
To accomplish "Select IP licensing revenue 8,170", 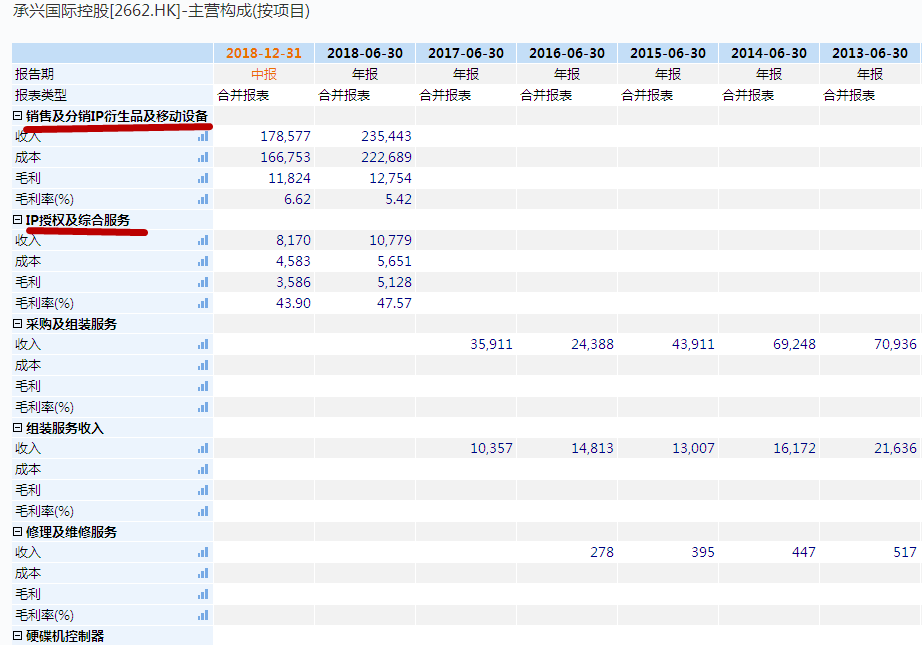I will coord(293,240).
